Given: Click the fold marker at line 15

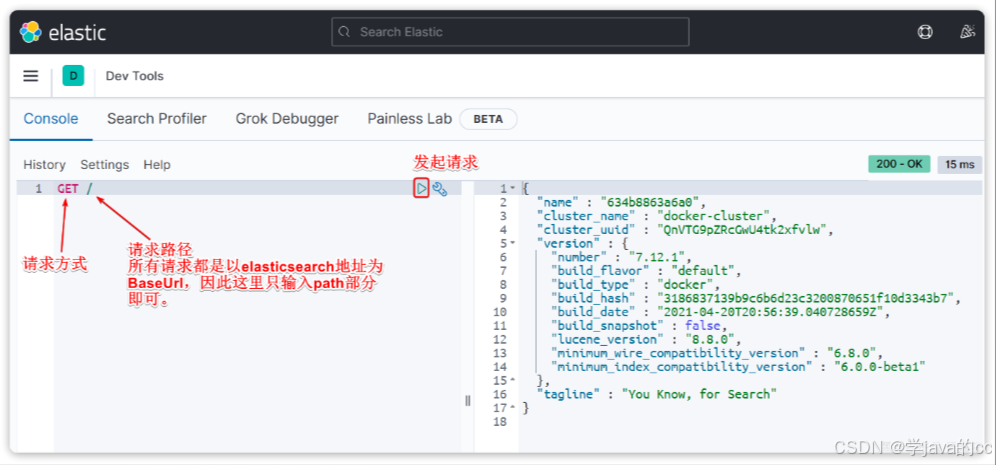Looking at the screenshot, I should click(x=513, y=381).
